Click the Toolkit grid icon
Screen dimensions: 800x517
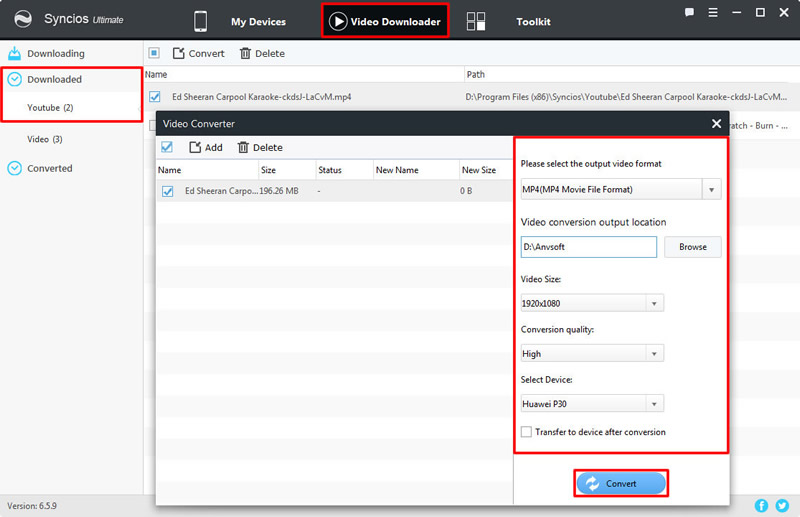tap(476, 21)
